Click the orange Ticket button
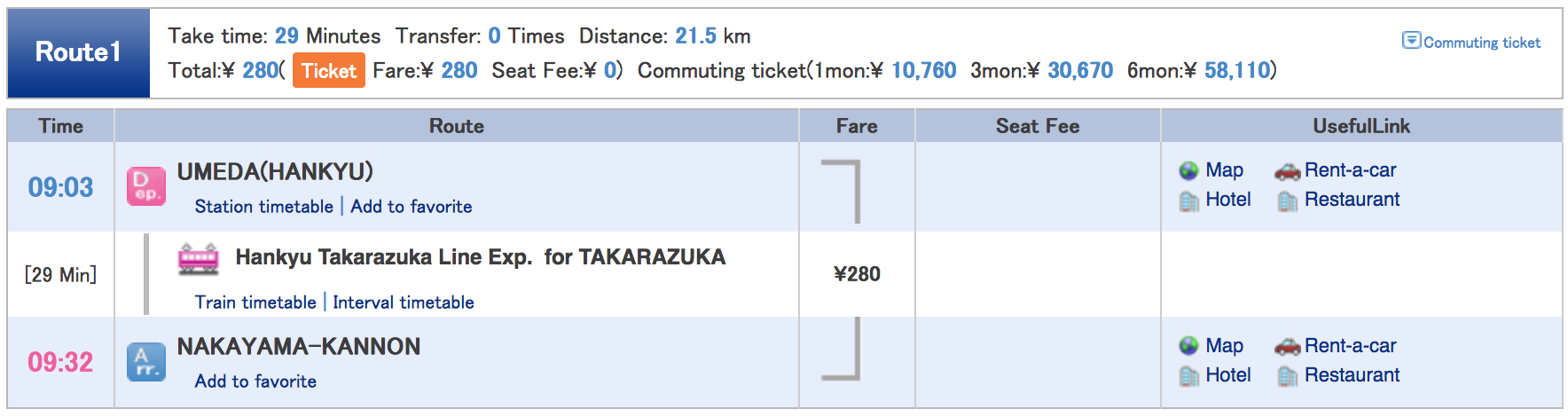 328,71
